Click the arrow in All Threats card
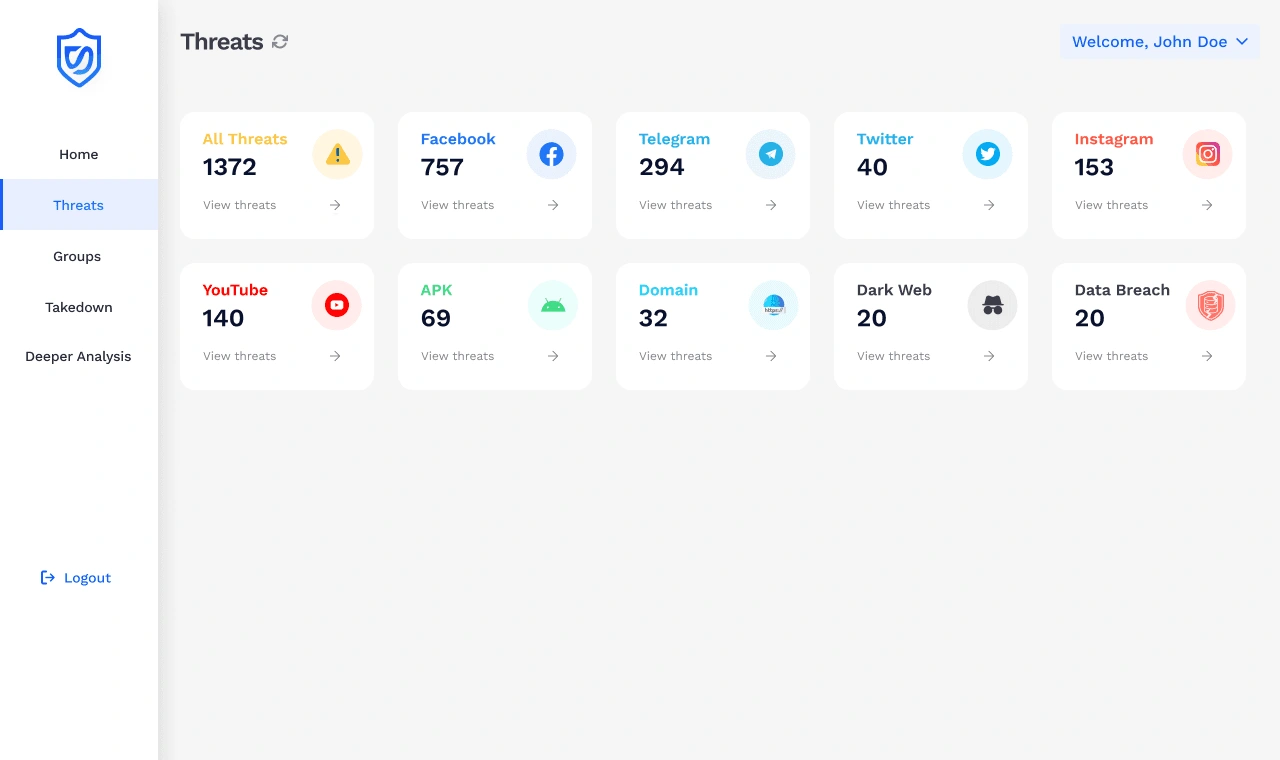This screenshot has width=1280, height=760. (x=335, y=205)
